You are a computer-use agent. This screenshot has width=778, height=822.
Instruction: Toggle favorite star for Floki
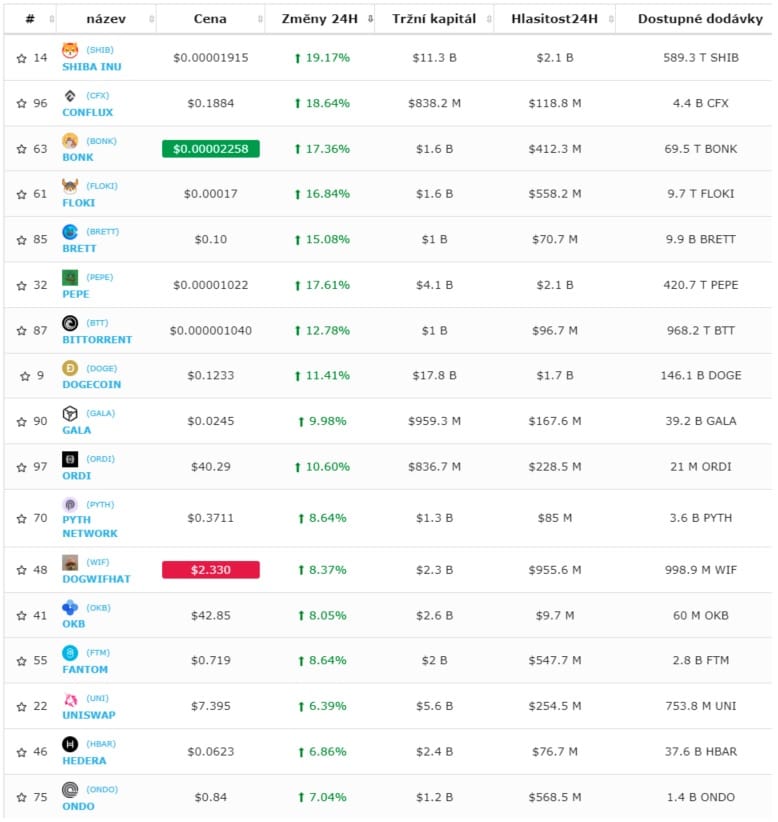[x=21, y=194]
